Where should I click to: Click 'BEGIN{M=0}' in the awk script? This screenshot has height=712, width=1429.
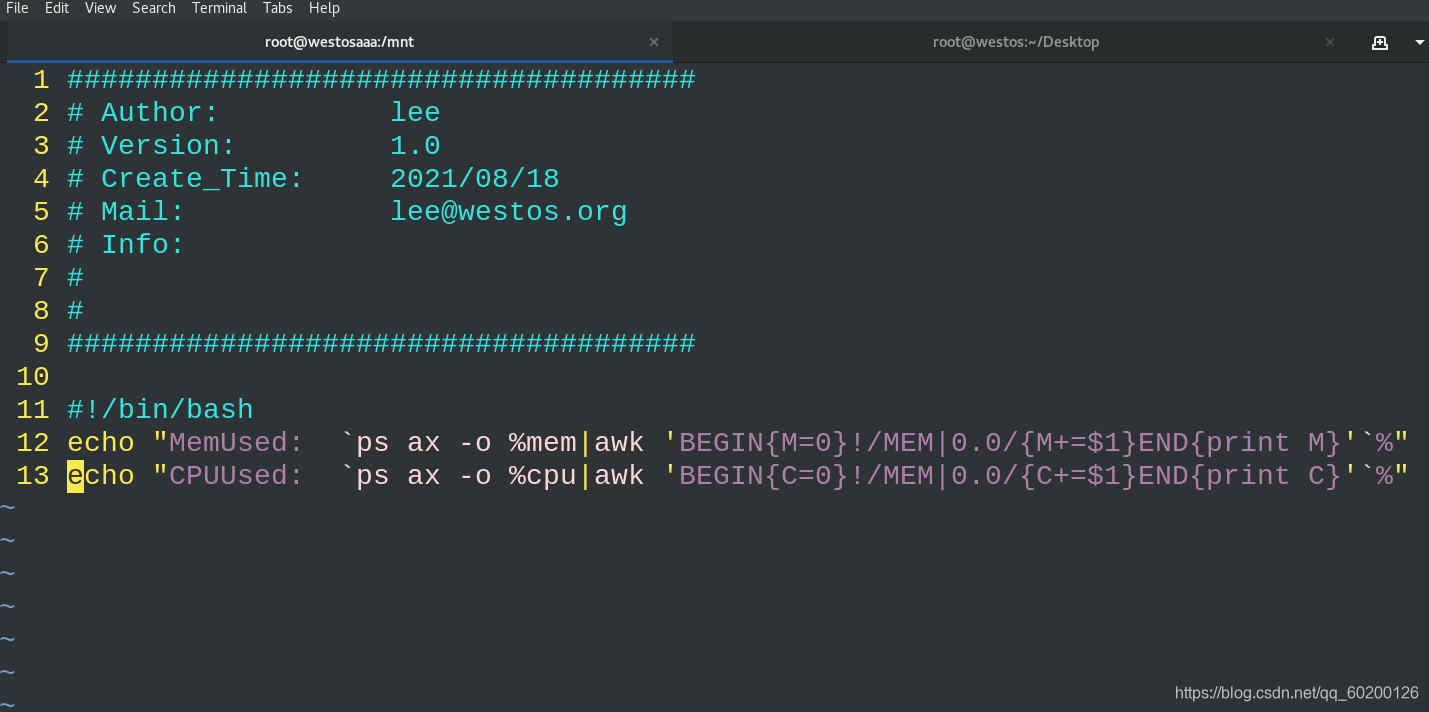coord(764,442)
